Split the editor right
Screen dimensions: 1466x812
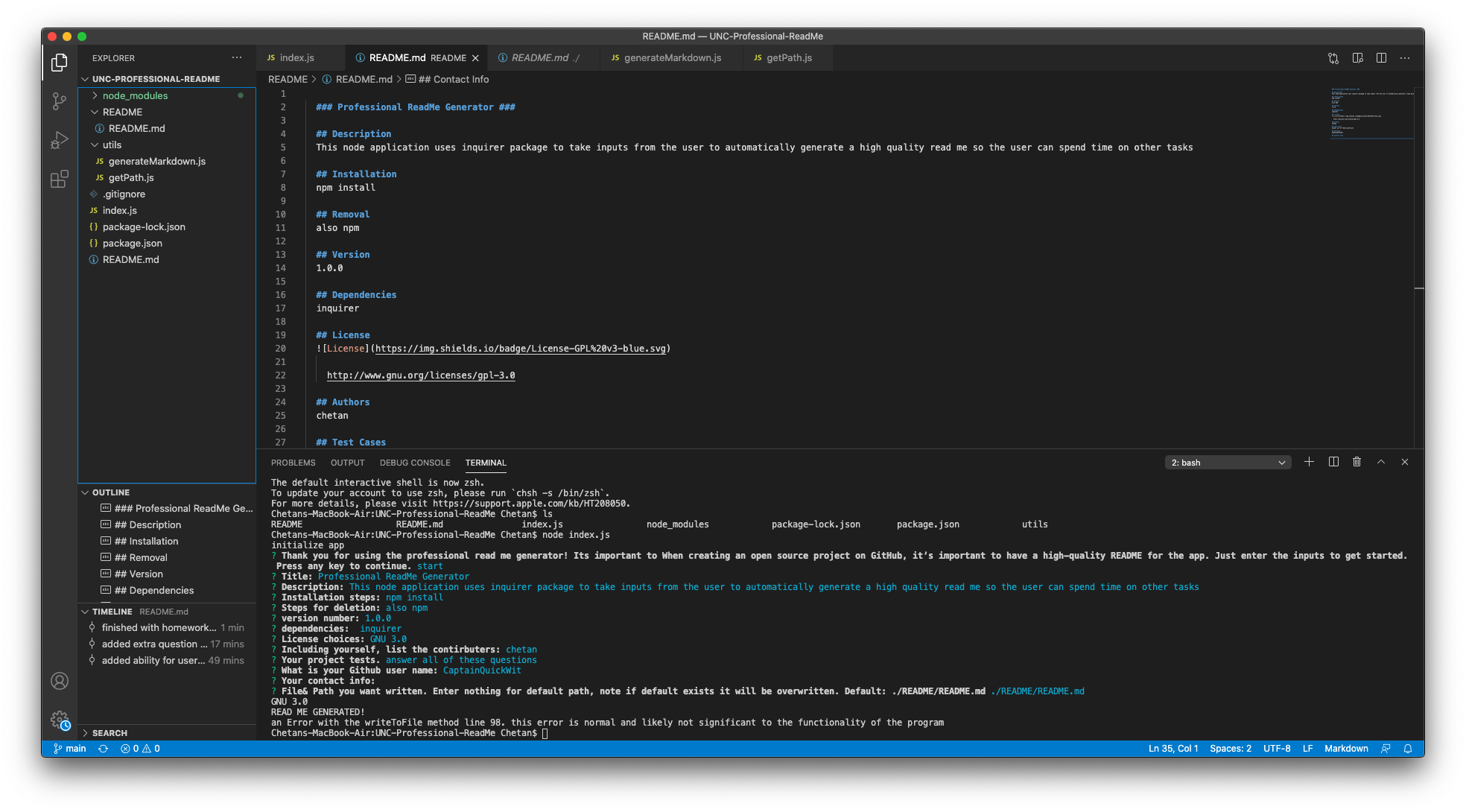(1381, 58)
